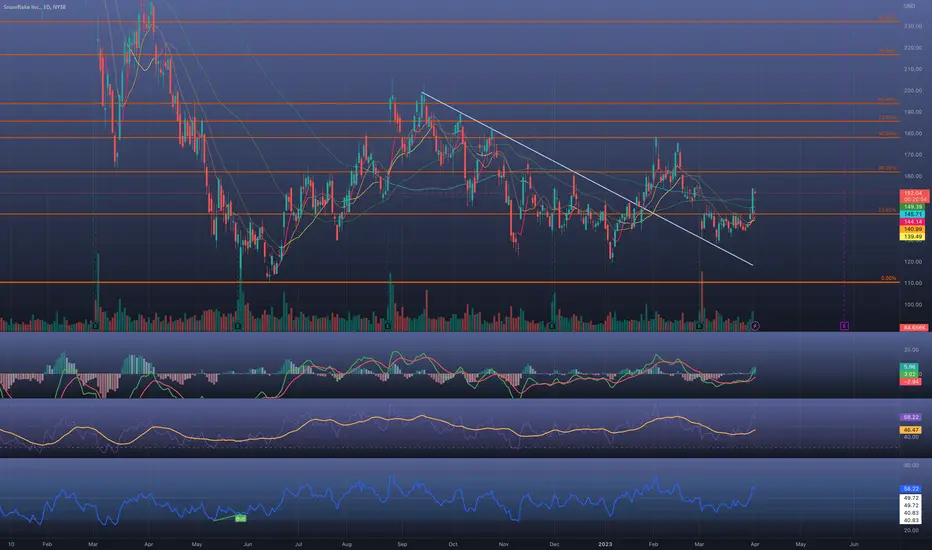Image resolution: width=932 pixels, height=550 pixels.
Task: Click the 5.96 MACD histogram value label
Action: [x=910, y=367]
